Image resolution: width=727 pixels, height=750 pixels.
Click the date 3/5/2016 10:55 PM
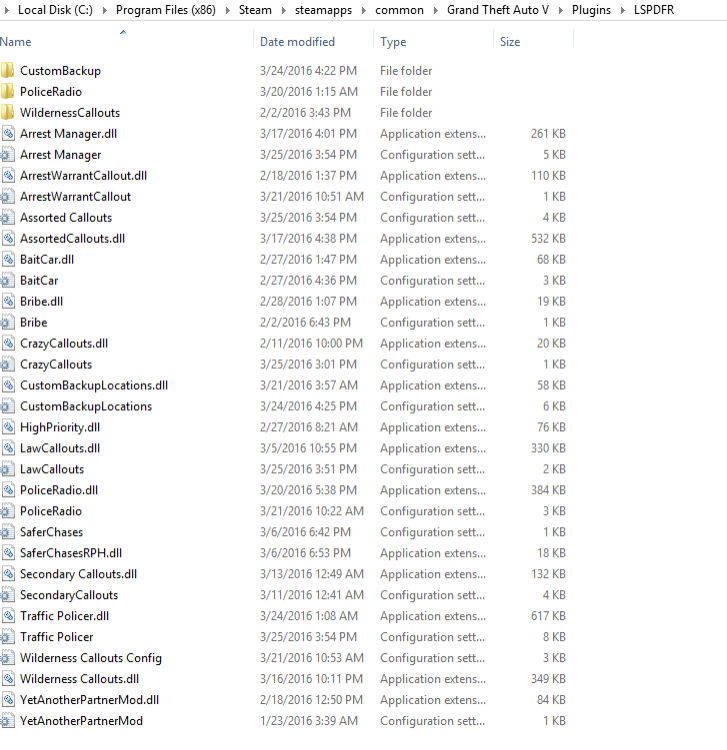(309, 449)
